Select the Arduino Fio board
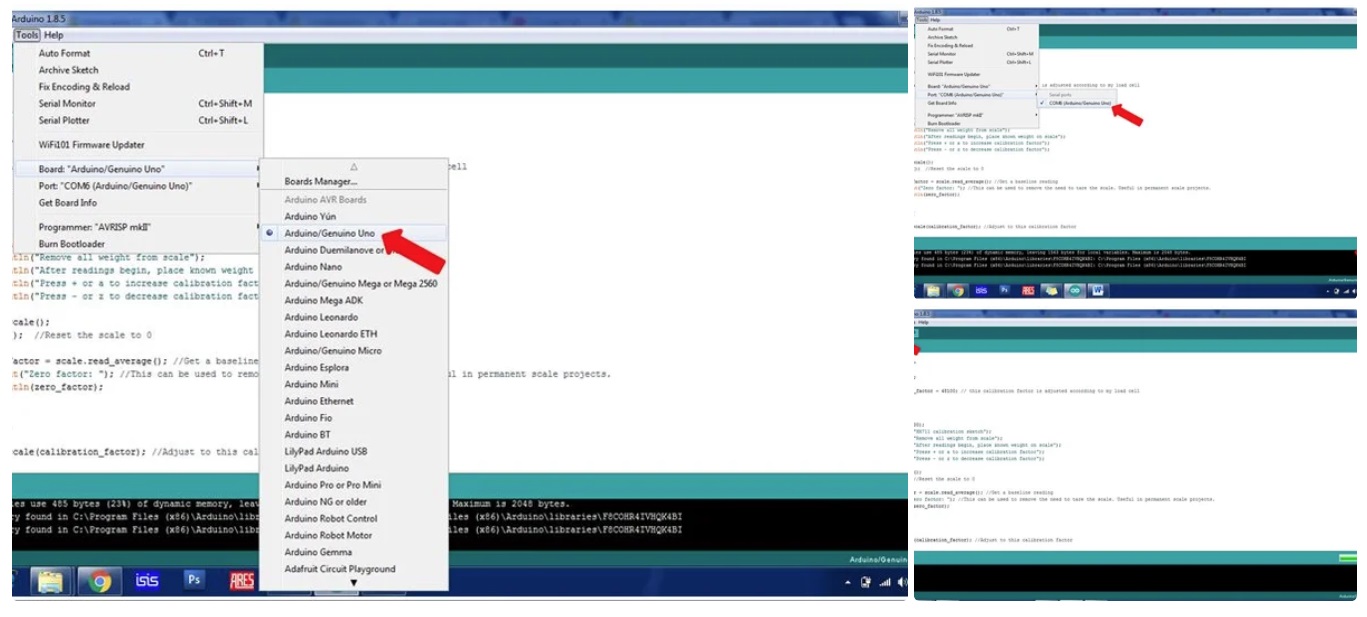 (x=354, y=418)
